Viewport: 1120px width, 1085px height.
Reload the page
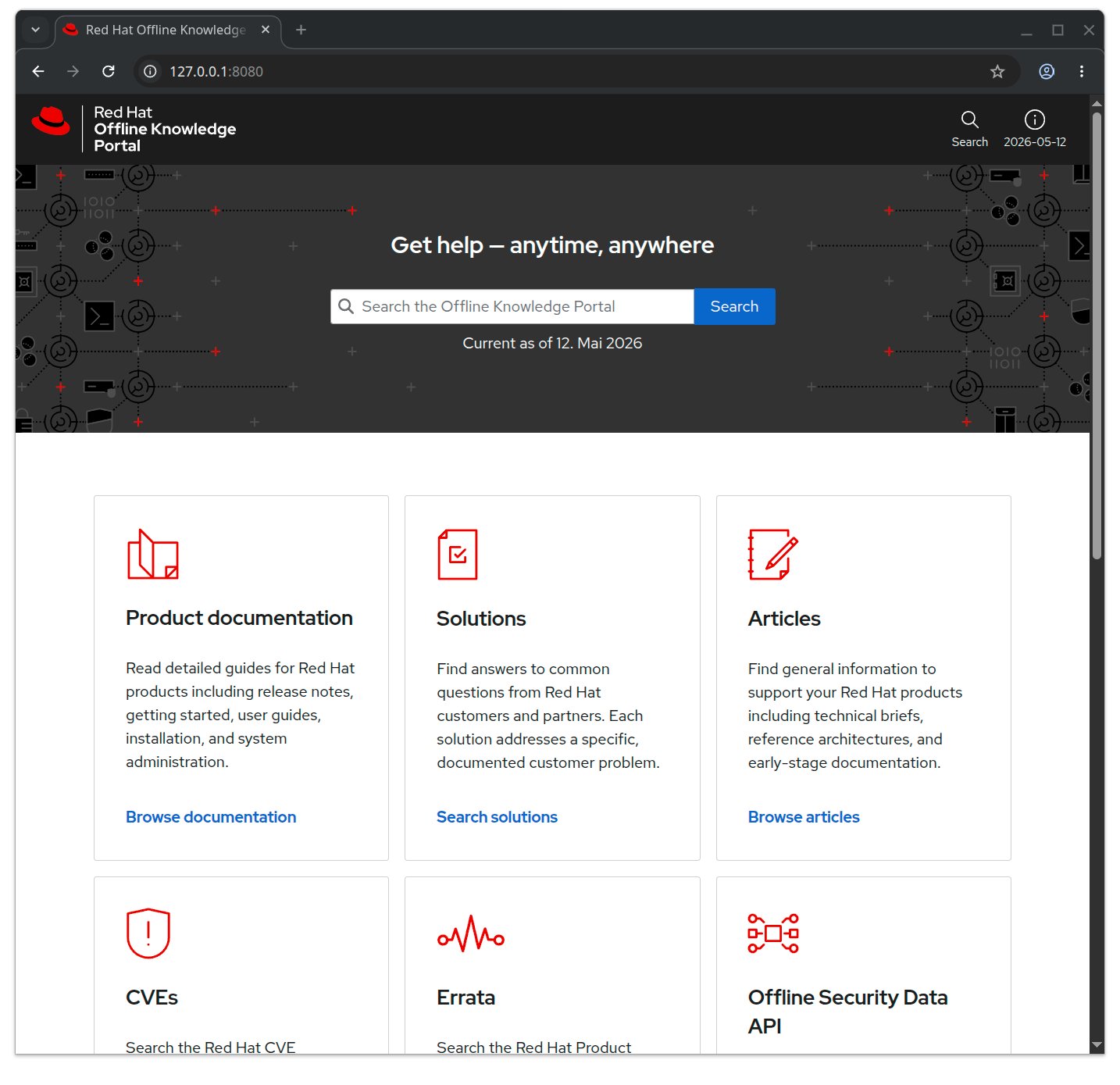(109, 72)
